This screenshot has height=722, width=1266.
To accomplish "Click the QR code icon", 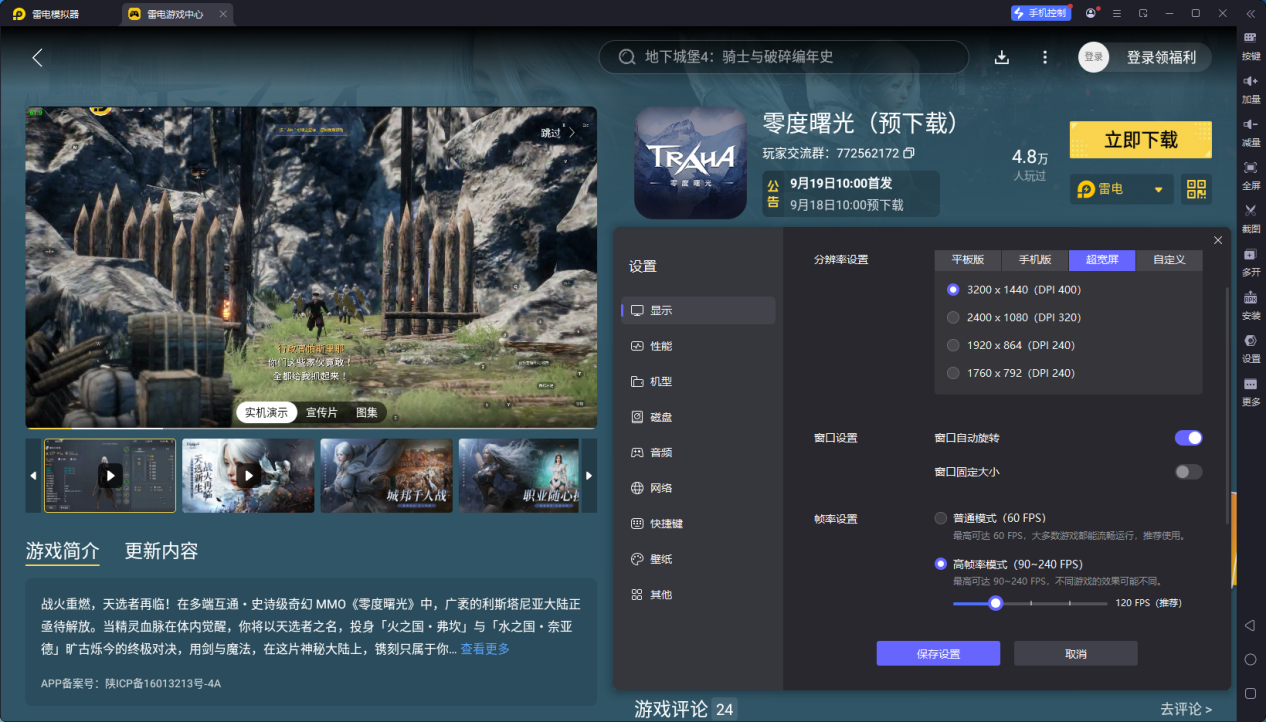I will (x=1196, y=189).
